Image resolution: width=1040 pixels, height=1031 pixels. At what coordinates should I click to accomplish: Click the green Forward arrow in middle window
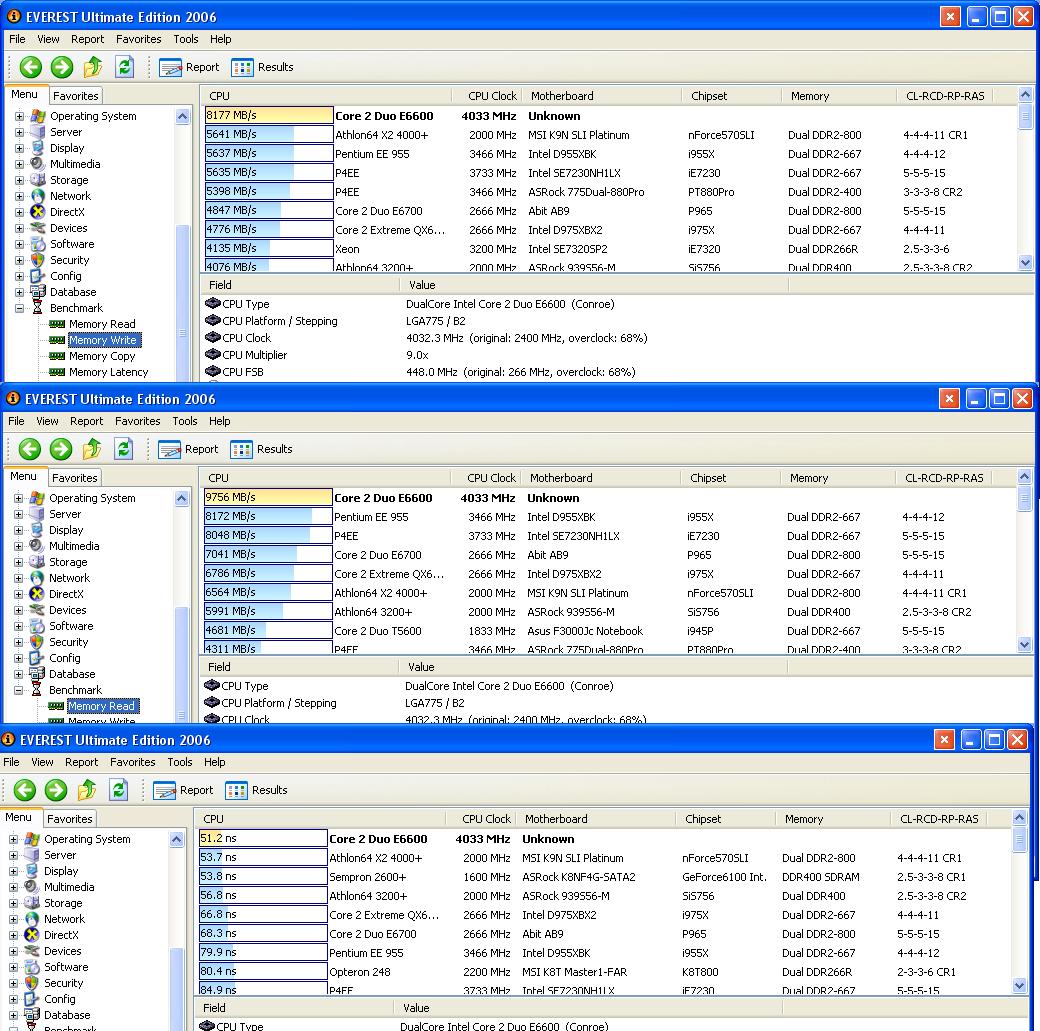point(60,449)
